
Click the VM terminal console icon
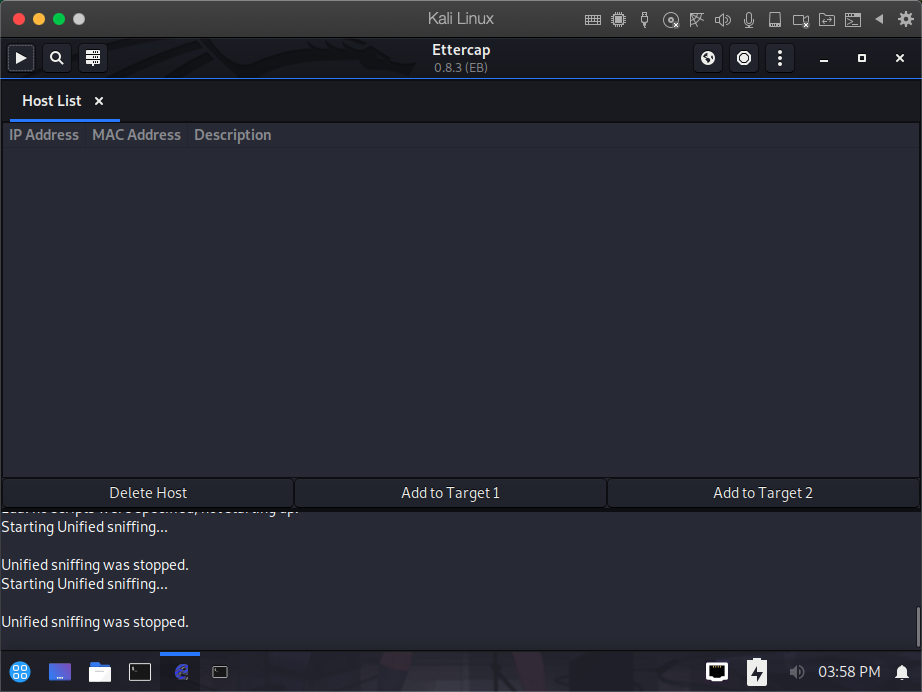[853, 19]
